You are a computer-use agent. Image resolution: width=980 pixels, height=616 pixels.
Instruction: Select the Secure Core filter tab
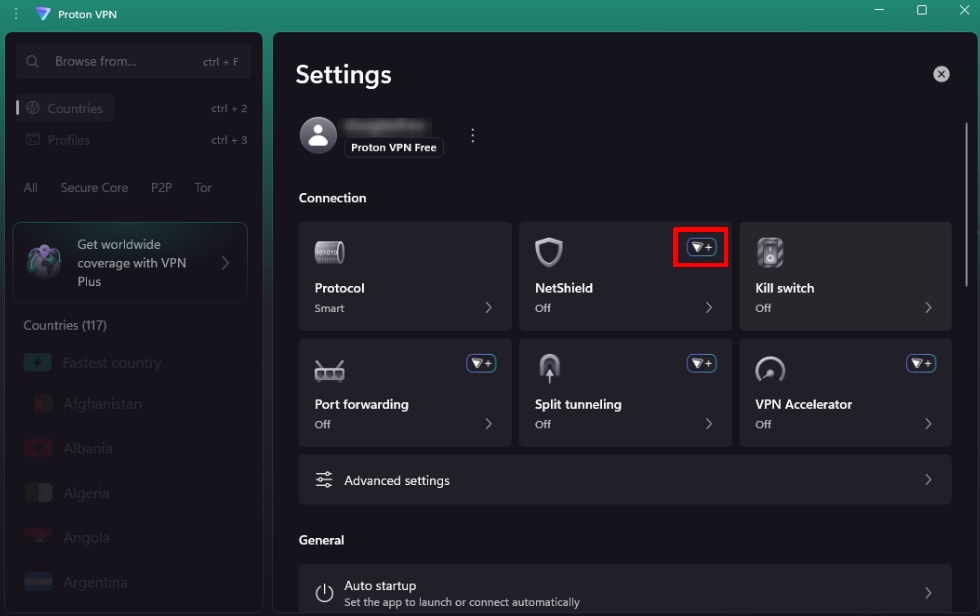(94, 187)
